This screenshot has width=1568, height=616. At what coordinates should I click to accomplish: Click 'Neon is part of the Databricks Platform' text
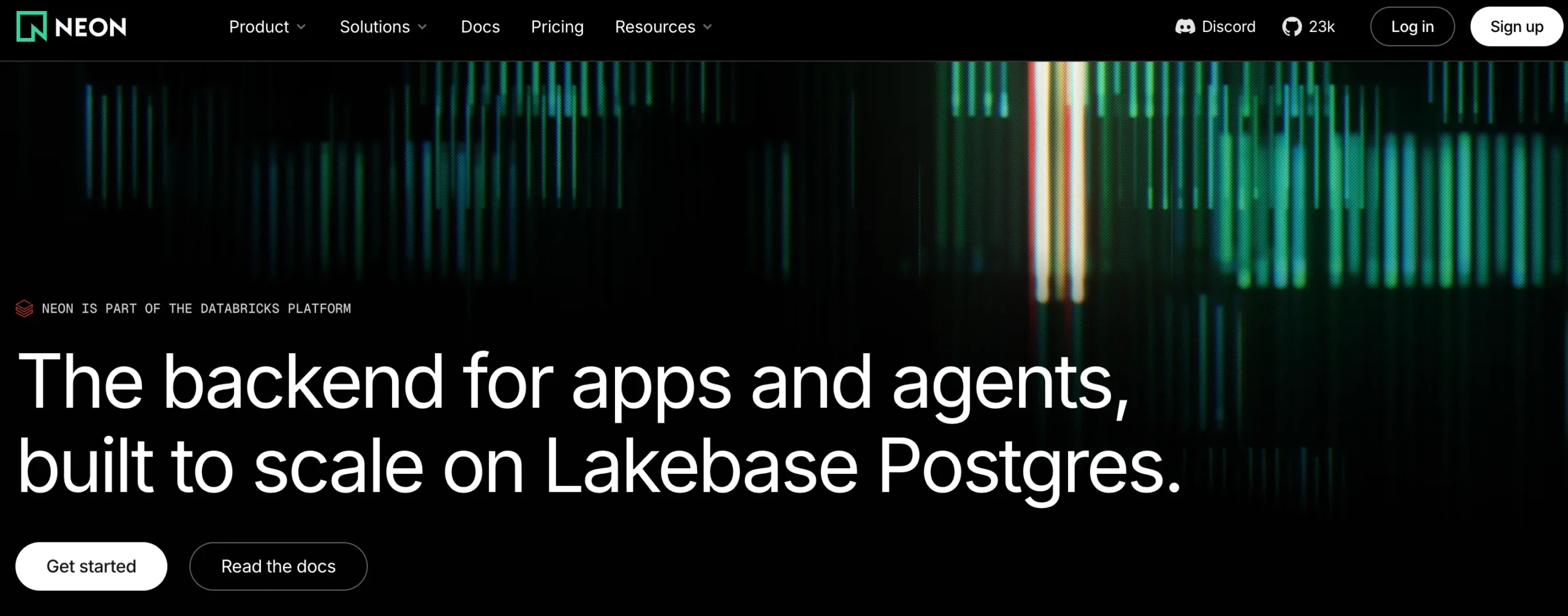click(x=197, y=308)
